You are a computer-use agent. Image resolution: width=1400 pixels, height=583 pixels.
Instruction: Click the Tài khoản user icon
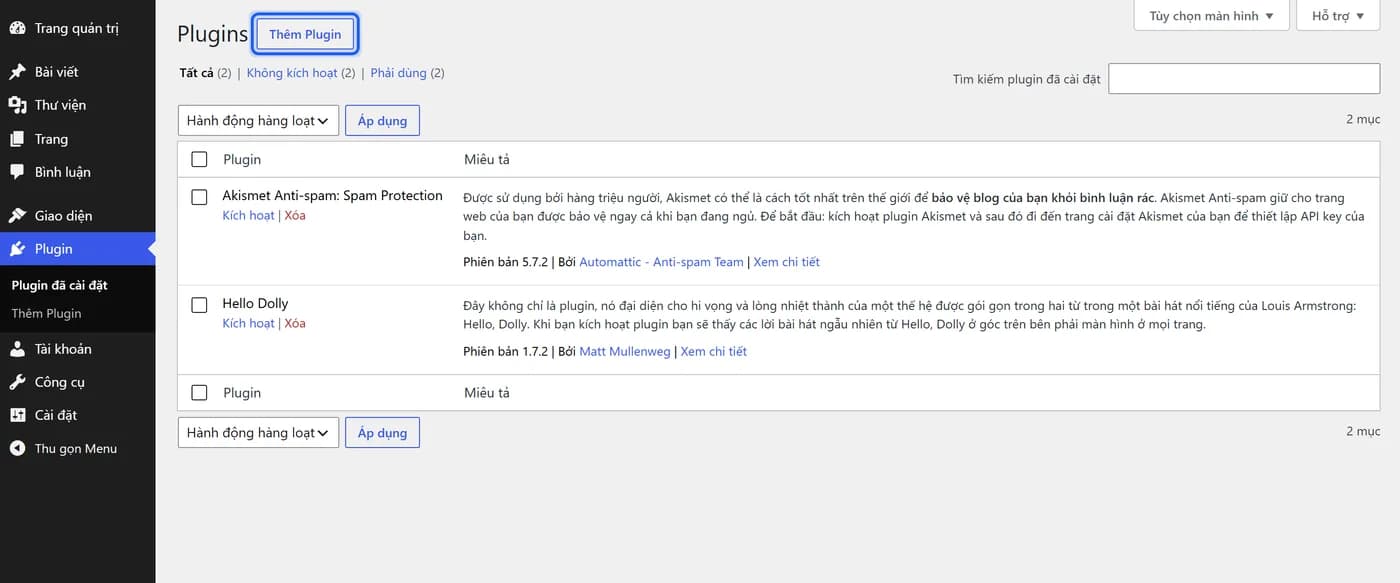(17, 349)
